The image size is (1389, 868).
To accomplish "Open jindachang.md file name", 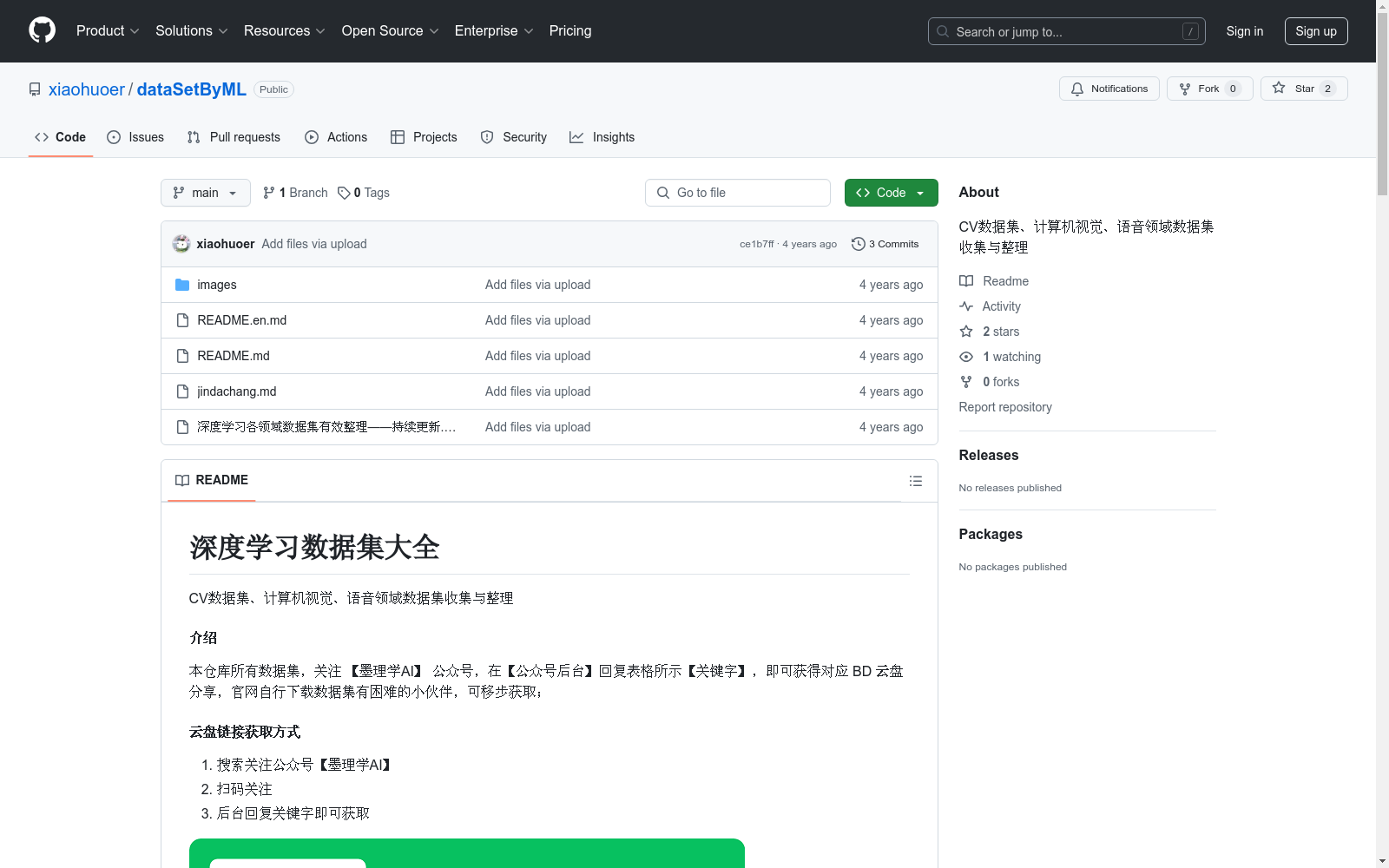I will [237, 391].
